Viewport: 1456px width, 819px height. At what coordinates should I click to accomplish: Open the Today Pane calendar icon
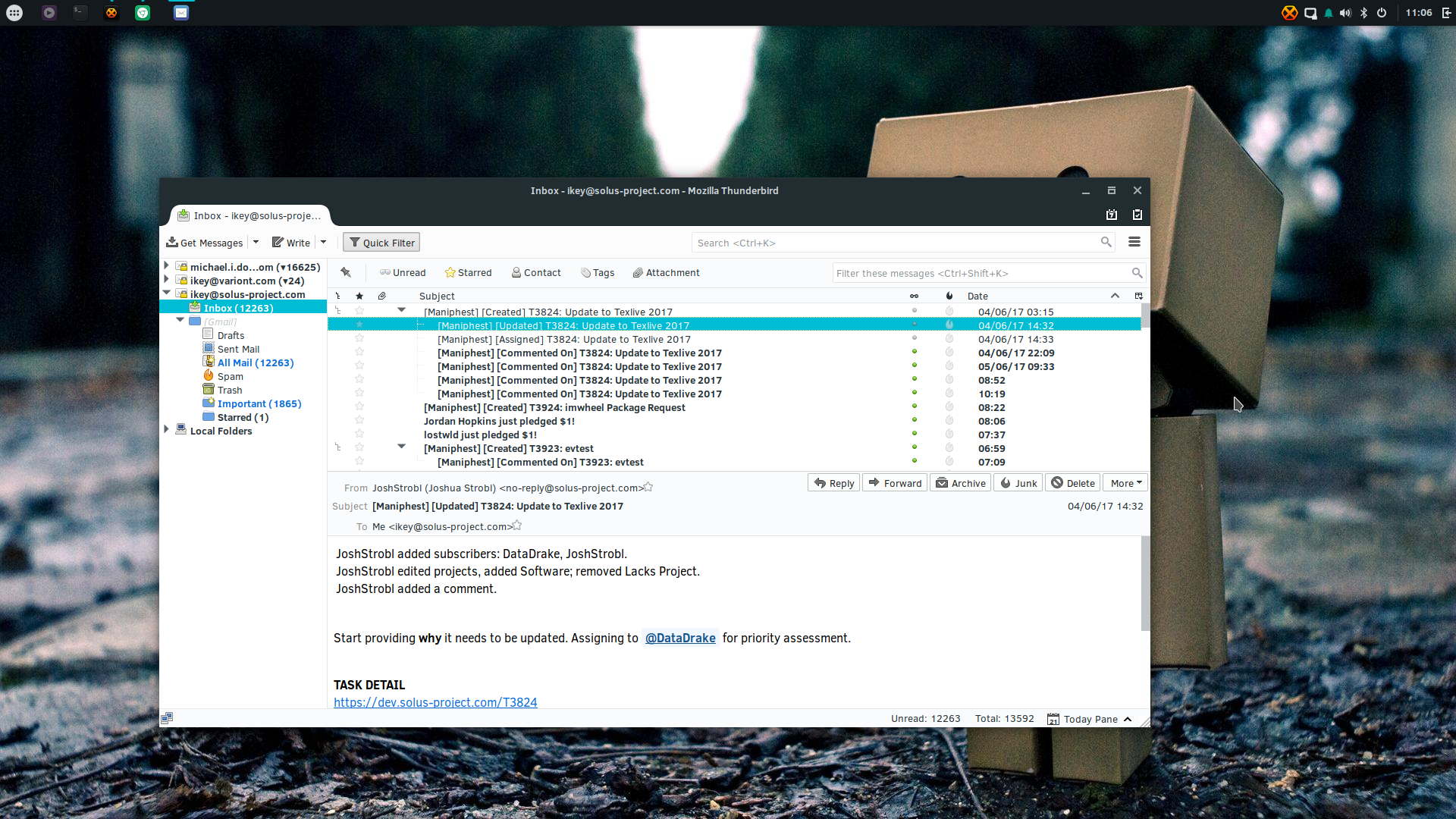tap(1053, 719)
